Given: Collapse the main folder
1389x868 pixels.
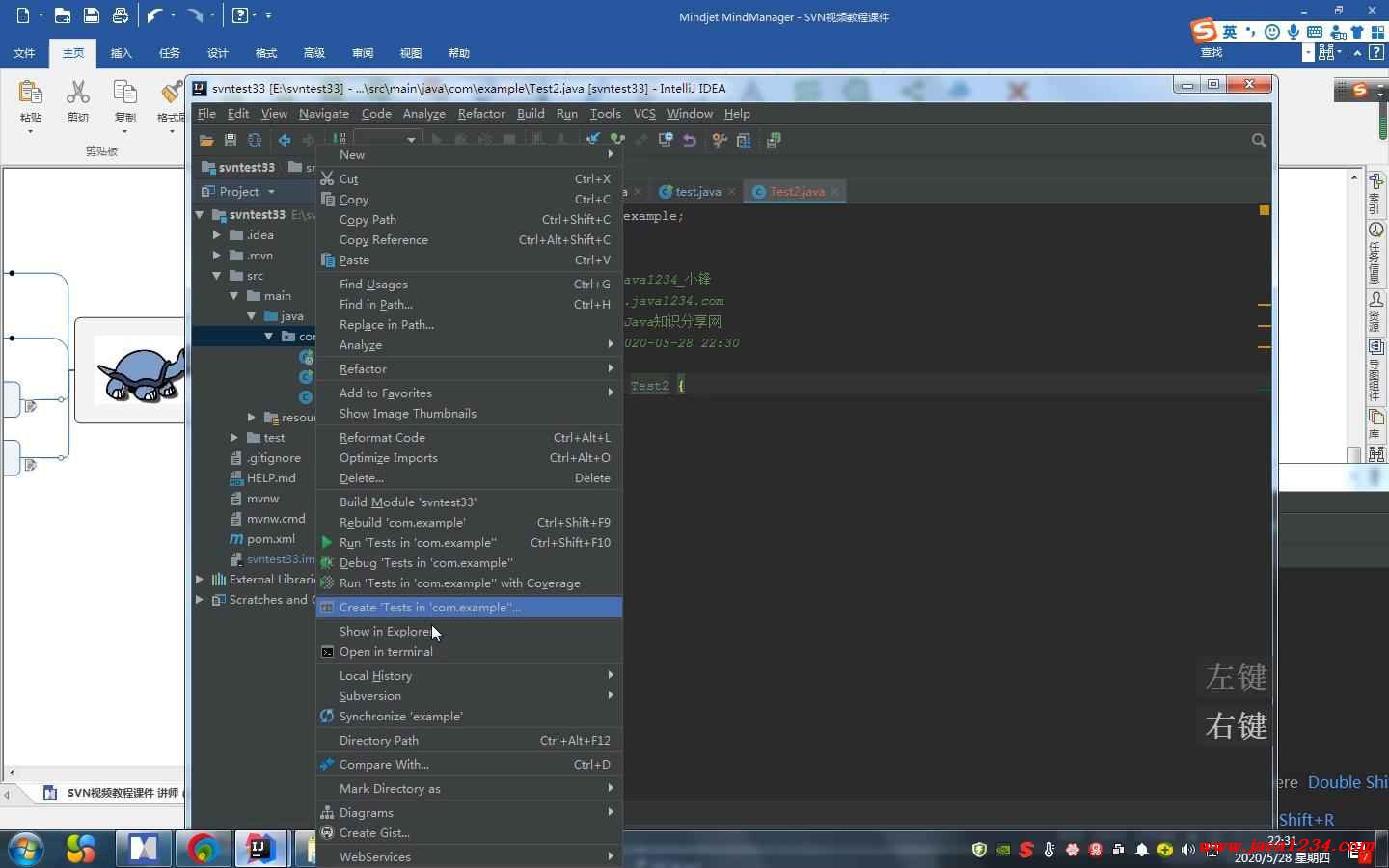Looking at the screenshot, I should (234, 296).
